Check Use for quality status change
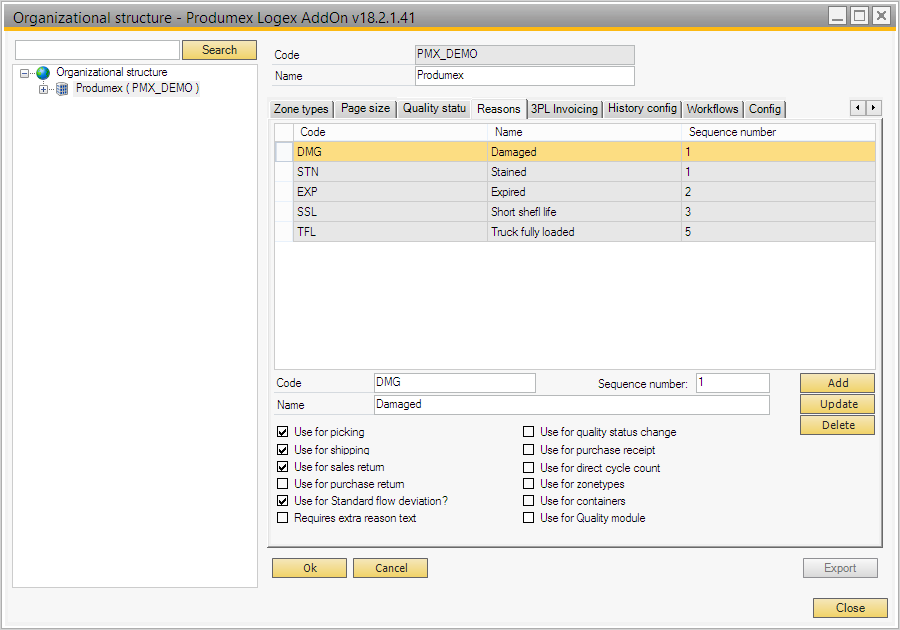This screenshot has height=630, width=900. [x=529, y=433]
